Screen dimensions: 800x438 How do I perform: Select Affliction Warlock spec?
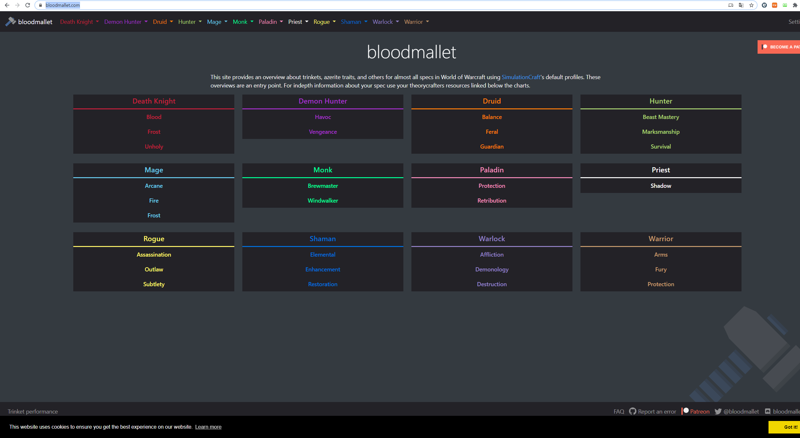(492, 255)
